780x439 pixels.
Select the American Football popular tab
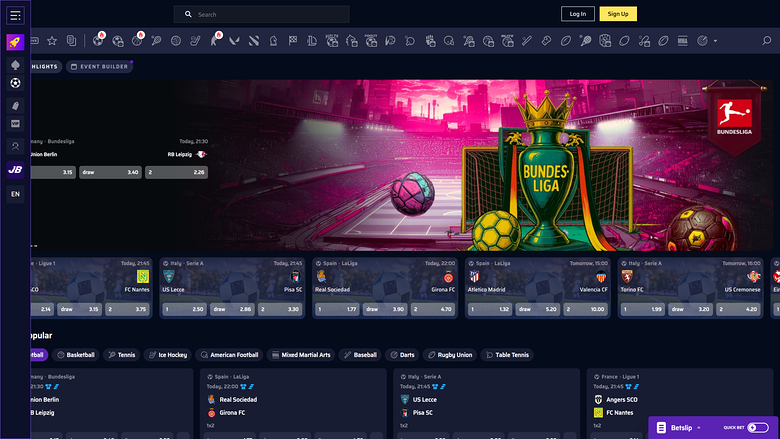[x=229, y=355]
